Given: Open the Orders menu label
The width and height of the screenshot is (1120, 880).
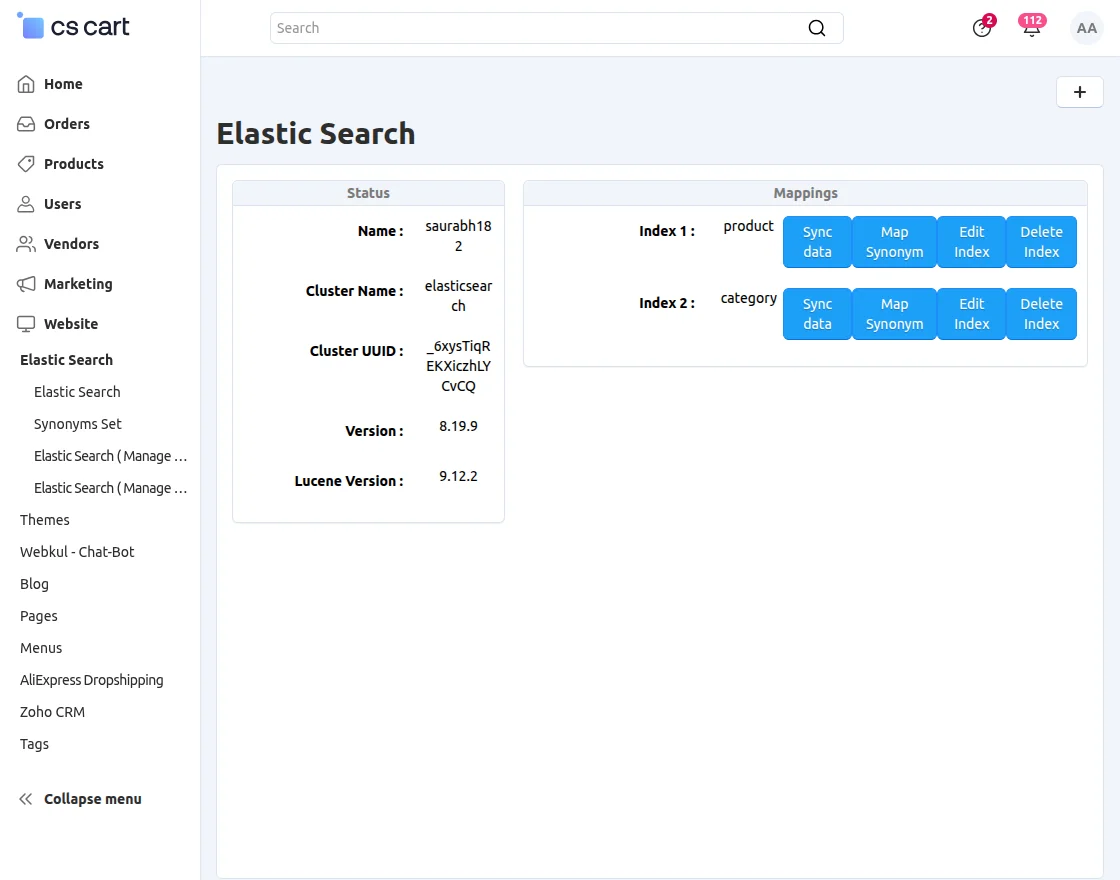Looking at the screenshot, I should 66,124.
